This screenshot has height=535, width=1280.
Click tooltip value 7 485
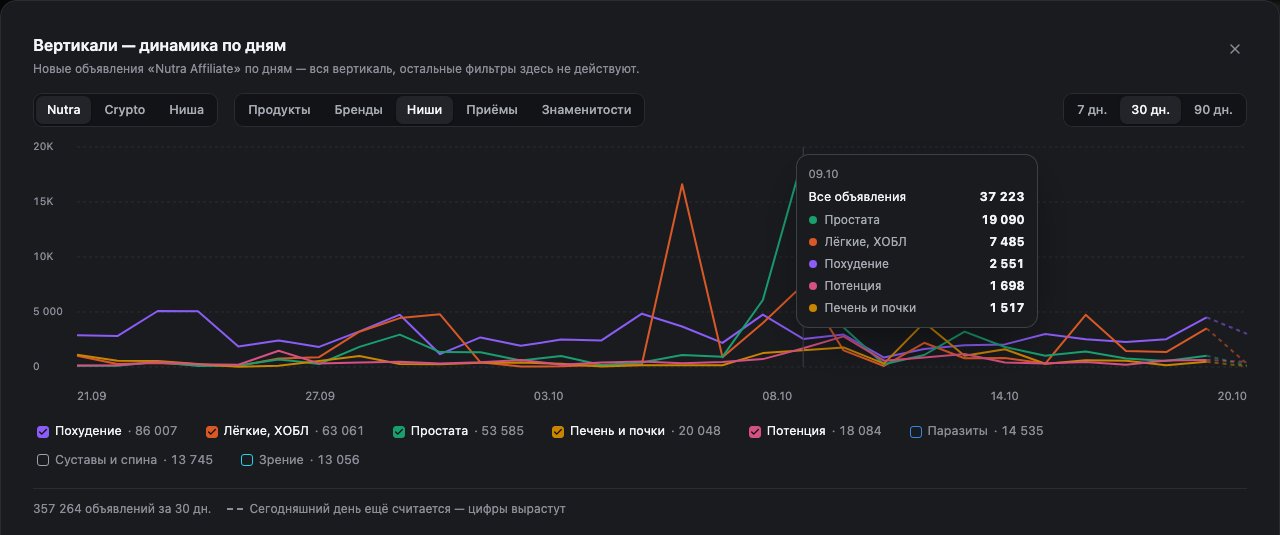(1006, 242)
